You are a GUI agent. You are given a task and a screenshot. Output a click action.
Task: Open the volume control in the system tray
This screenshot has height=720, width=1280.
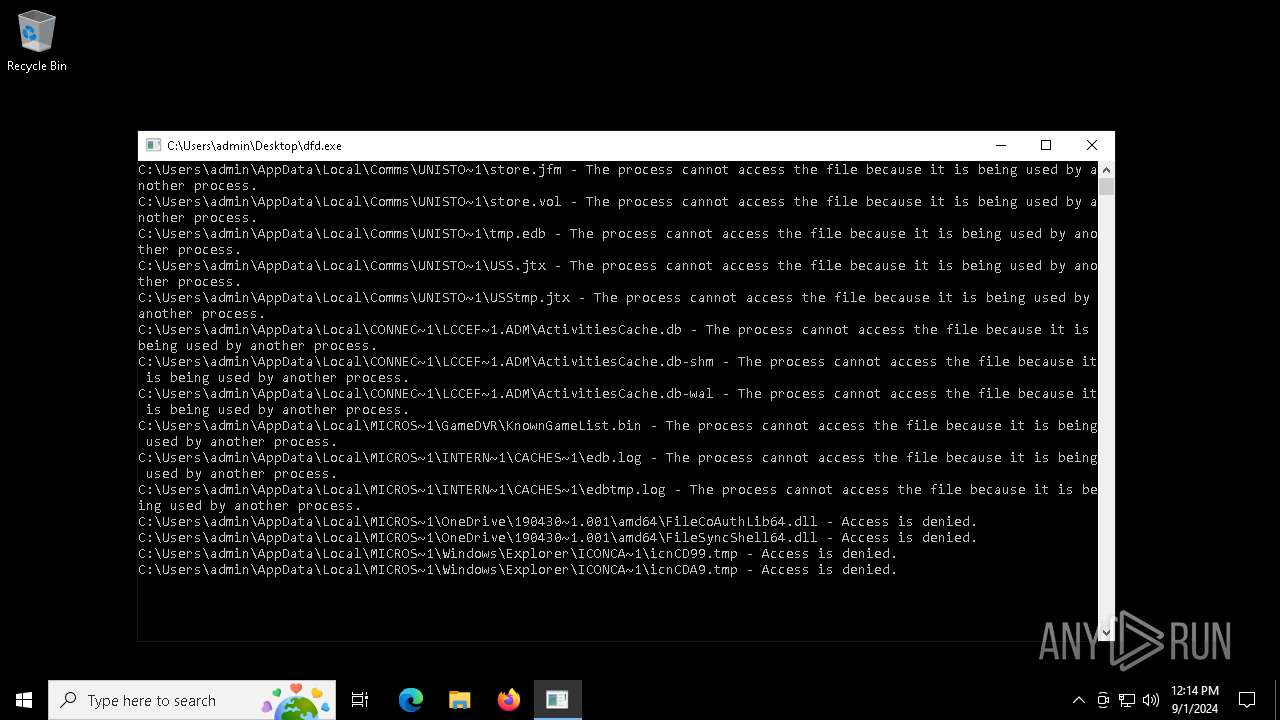[1150, 700]
